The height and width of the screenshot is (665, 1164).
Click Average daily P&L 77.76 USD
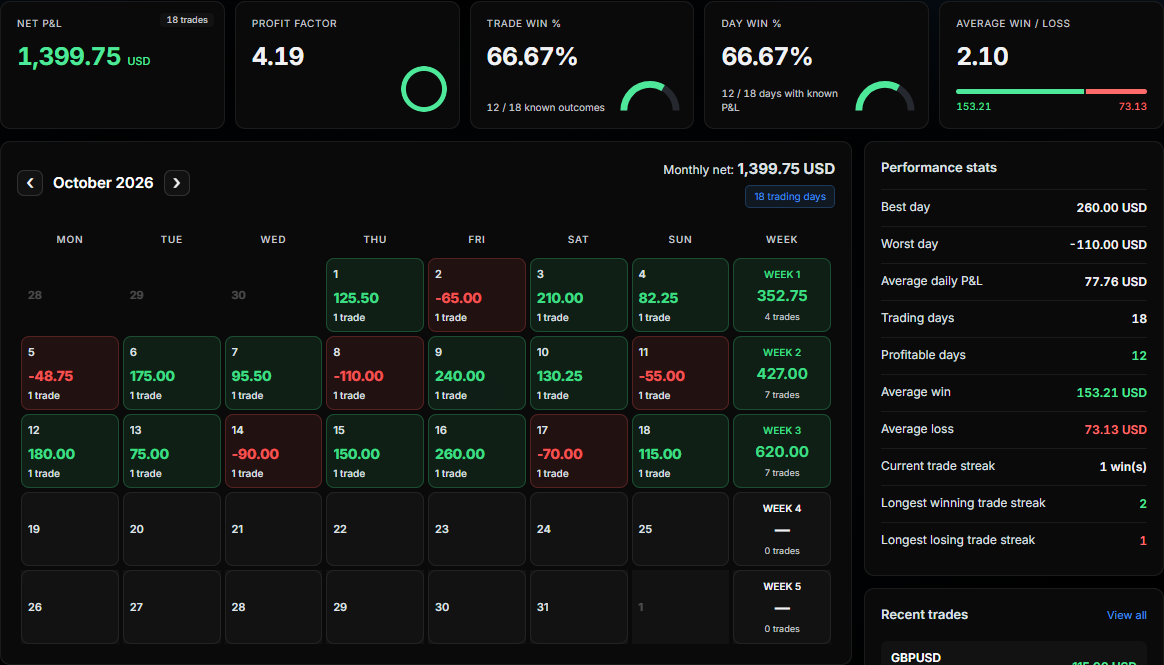1116,282
